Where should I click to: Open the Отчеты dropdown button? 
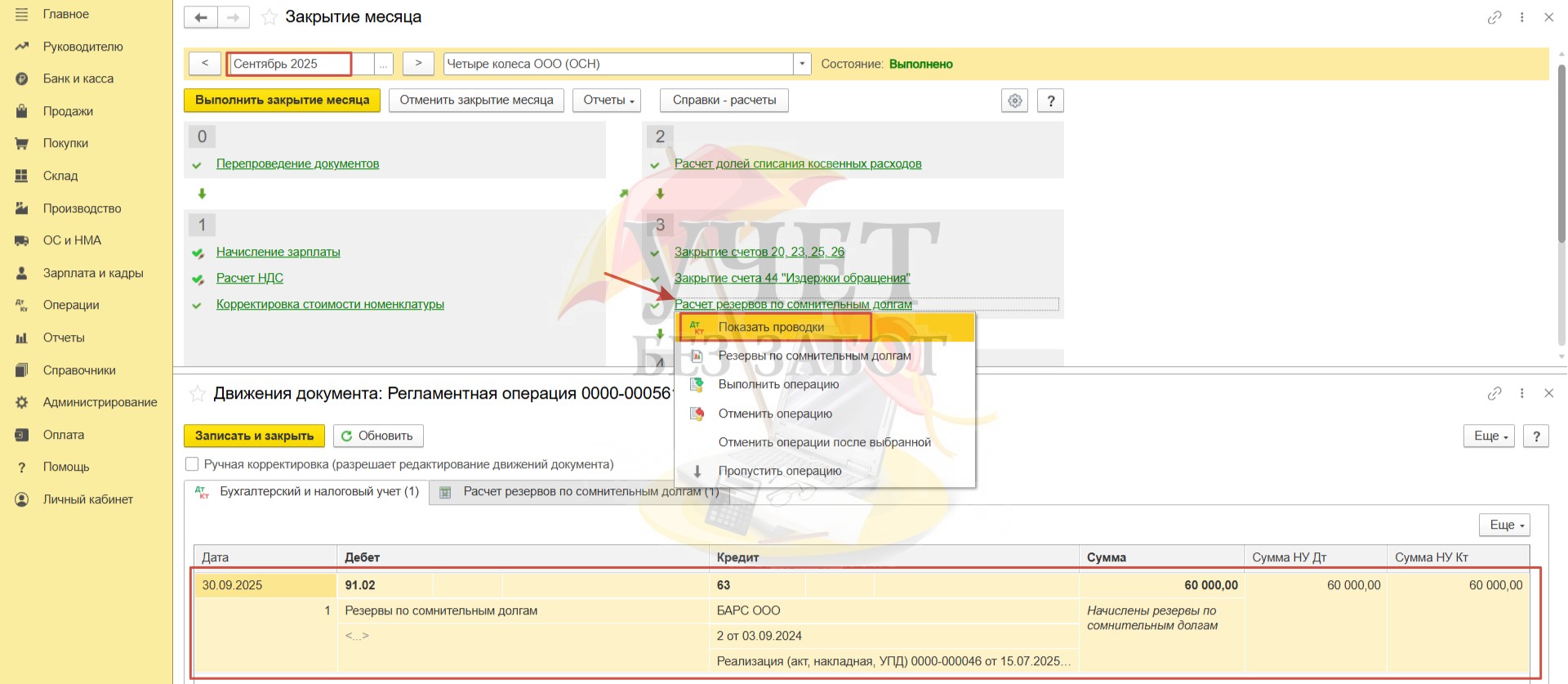pyautogui.click(x=608, y=100)
